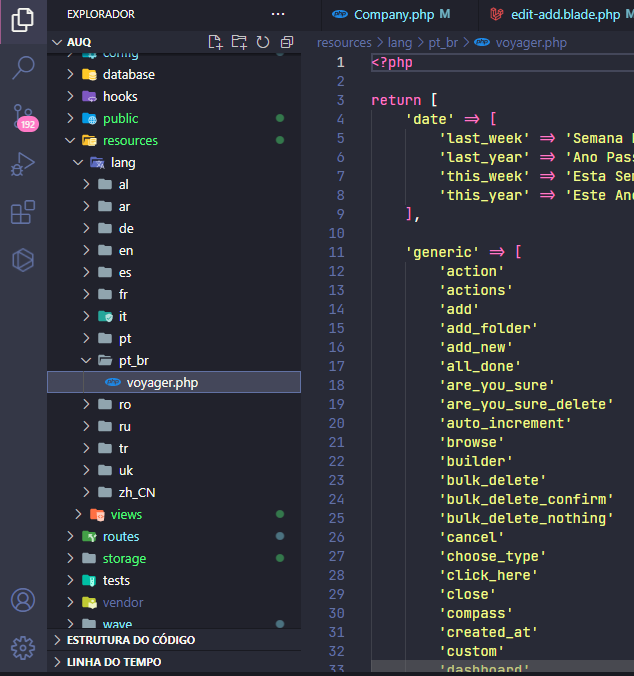Open Explorer more actions ellipsis menu

pyautogui.click(x=278, y=14)
